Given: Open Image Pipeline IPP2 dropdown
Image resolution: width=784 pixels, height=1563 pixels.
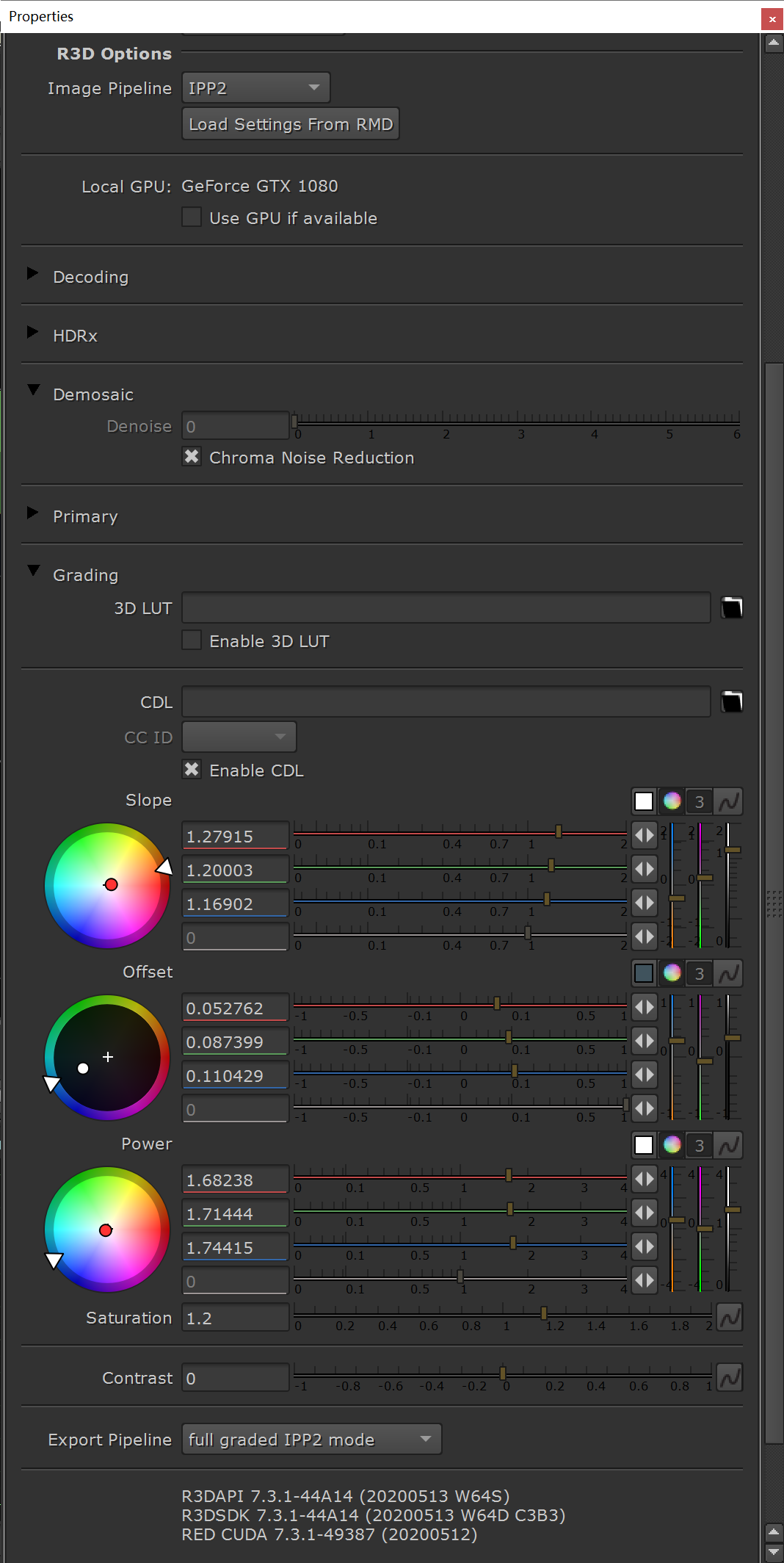Looking at the screenshot, I should coord(255,88).
